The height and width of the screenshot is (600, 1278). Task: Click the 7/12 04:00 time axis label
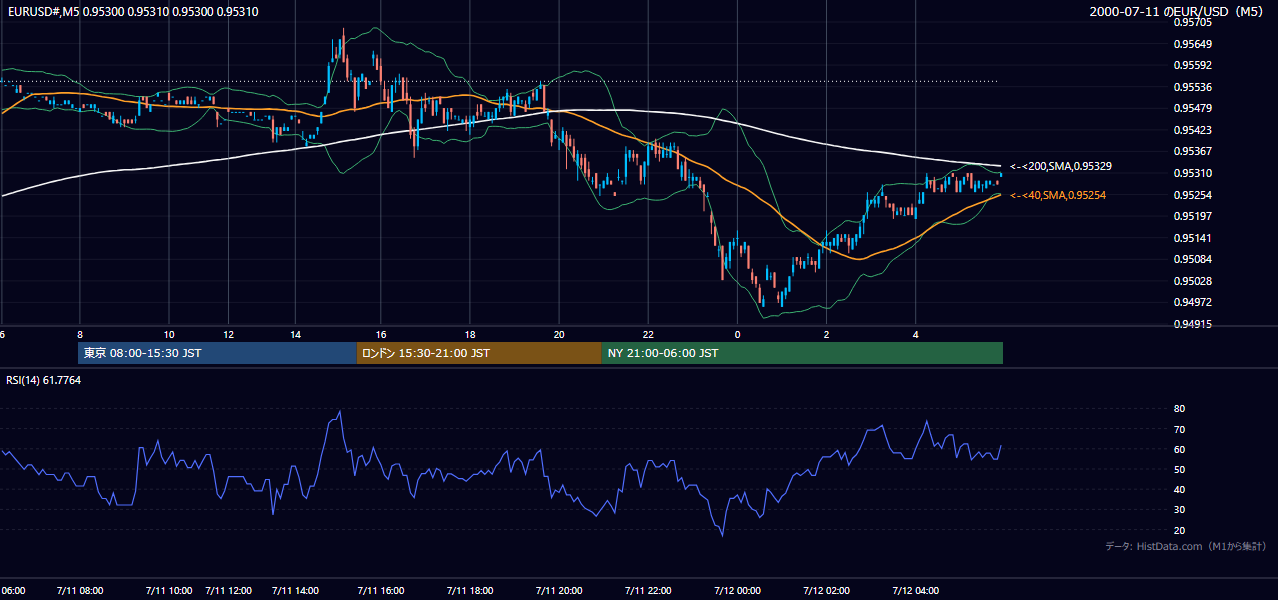coord(916,590)
